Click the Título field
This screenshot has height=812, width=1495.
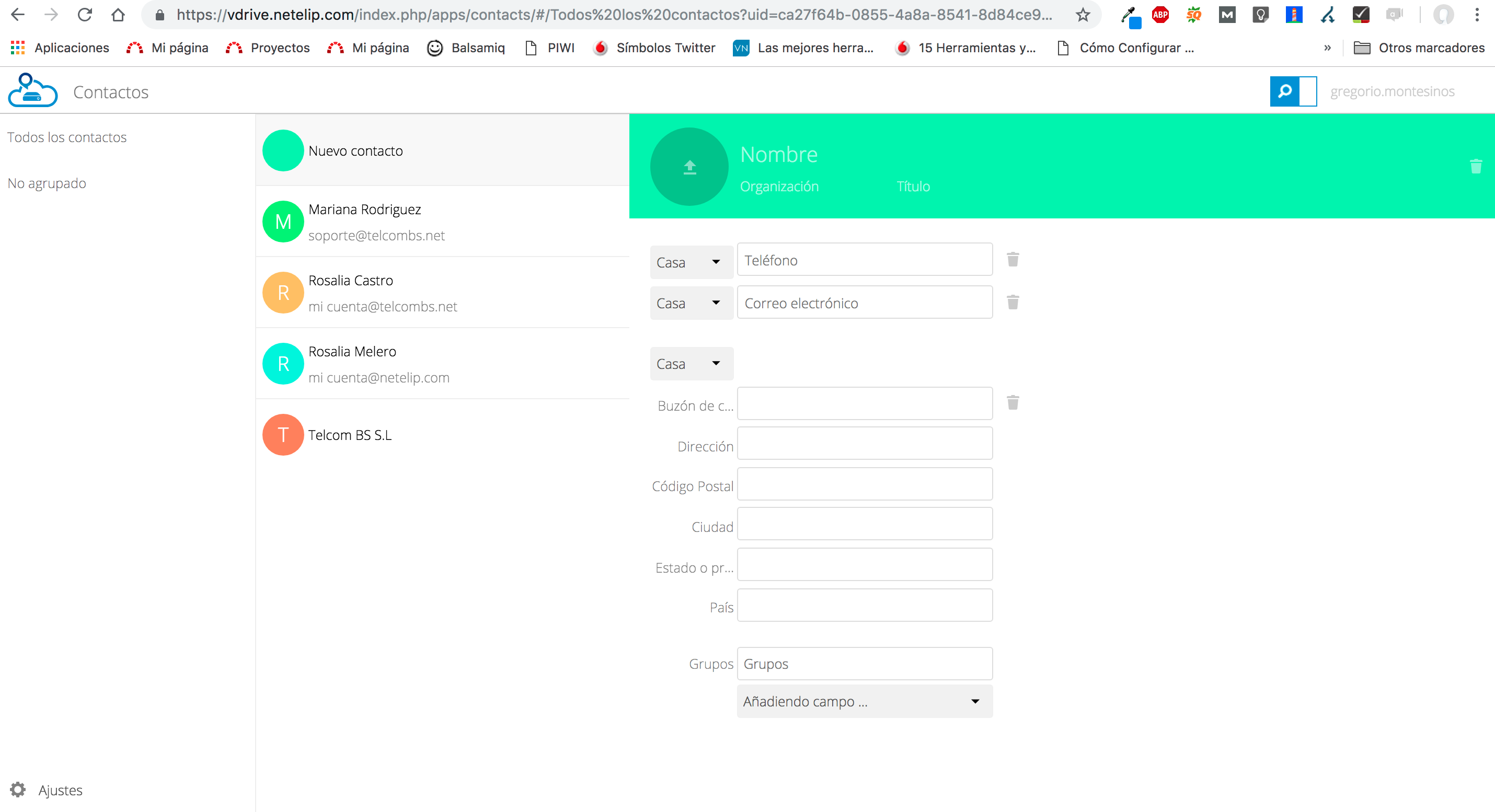point(914,186)
